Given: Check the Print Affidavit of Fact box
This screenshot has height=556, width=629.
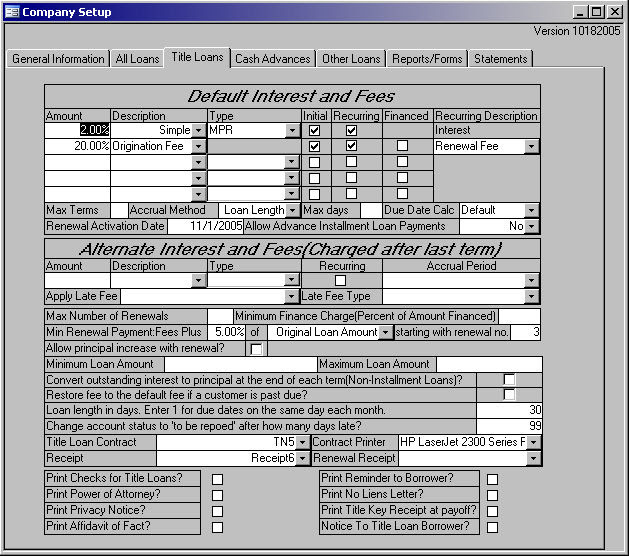Looking at the screenshot, I should [217, 527].
